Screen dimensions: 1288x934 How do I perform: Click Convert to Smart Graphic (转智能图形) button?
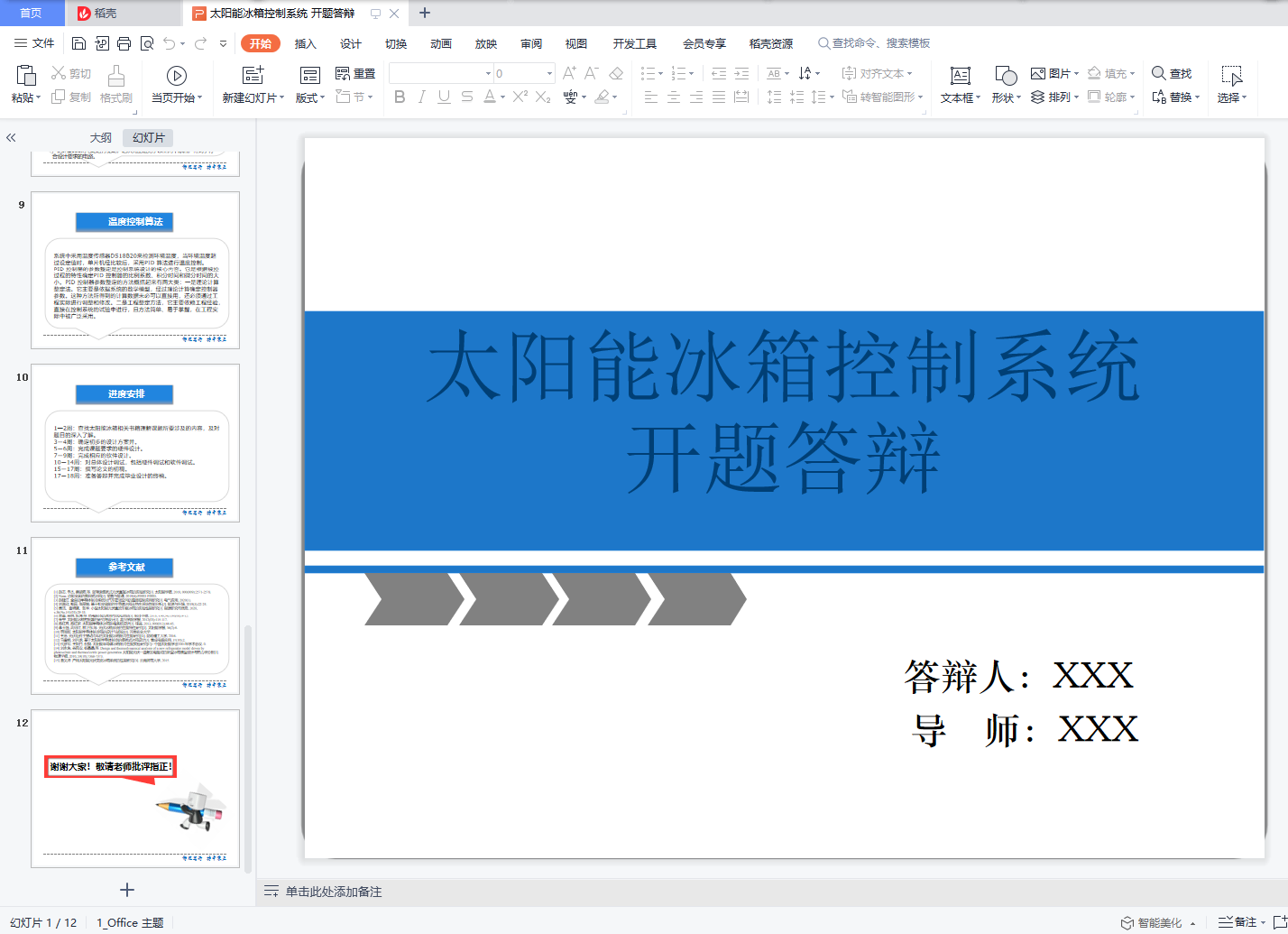883,97
